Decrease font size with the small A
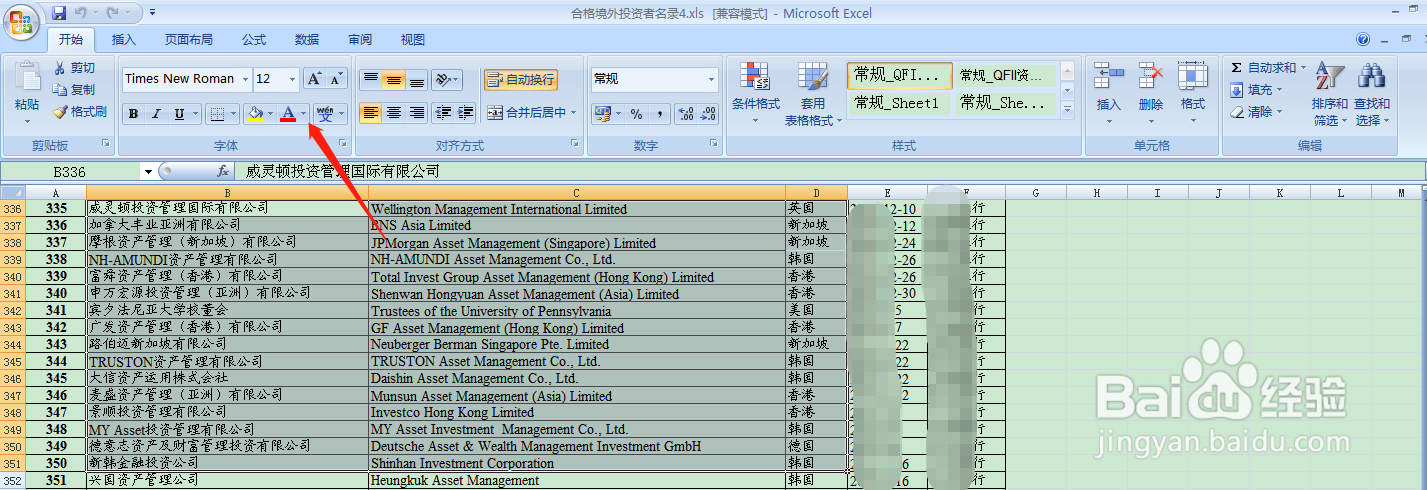This screenshot has height=490, width=1427. (x=336, y=79)
